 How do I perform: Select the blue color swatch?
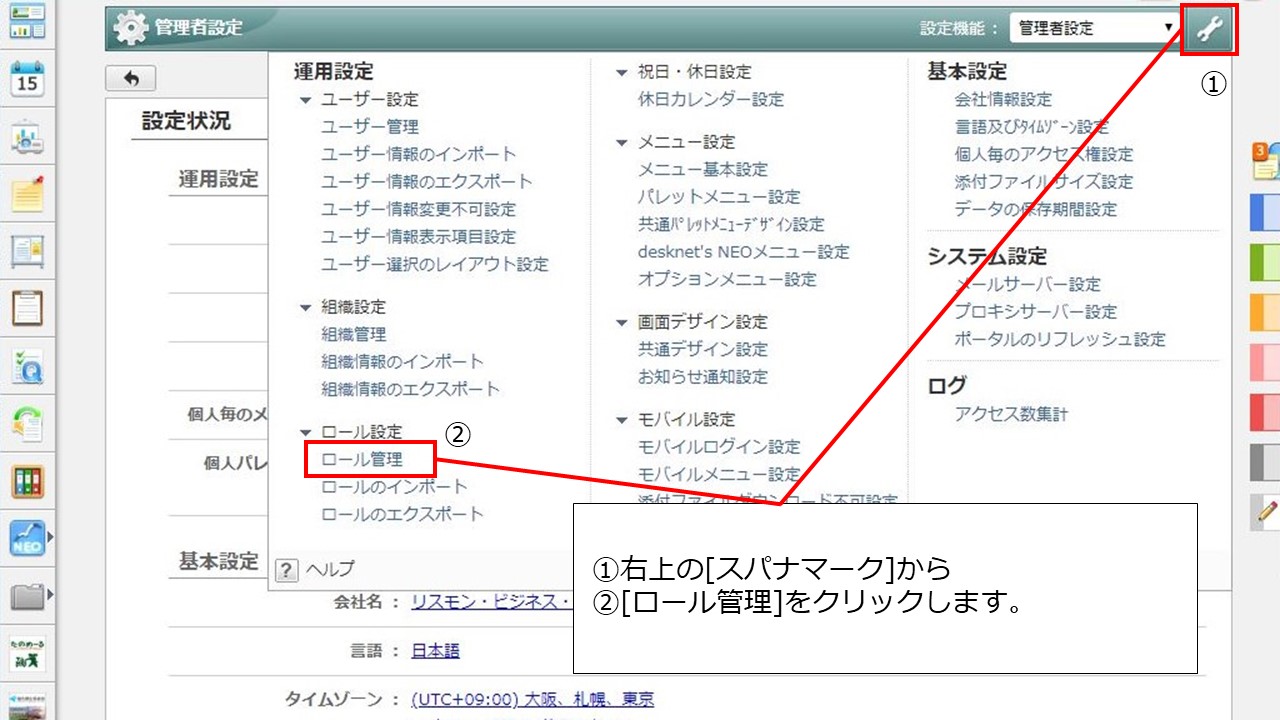(1265, 212)
